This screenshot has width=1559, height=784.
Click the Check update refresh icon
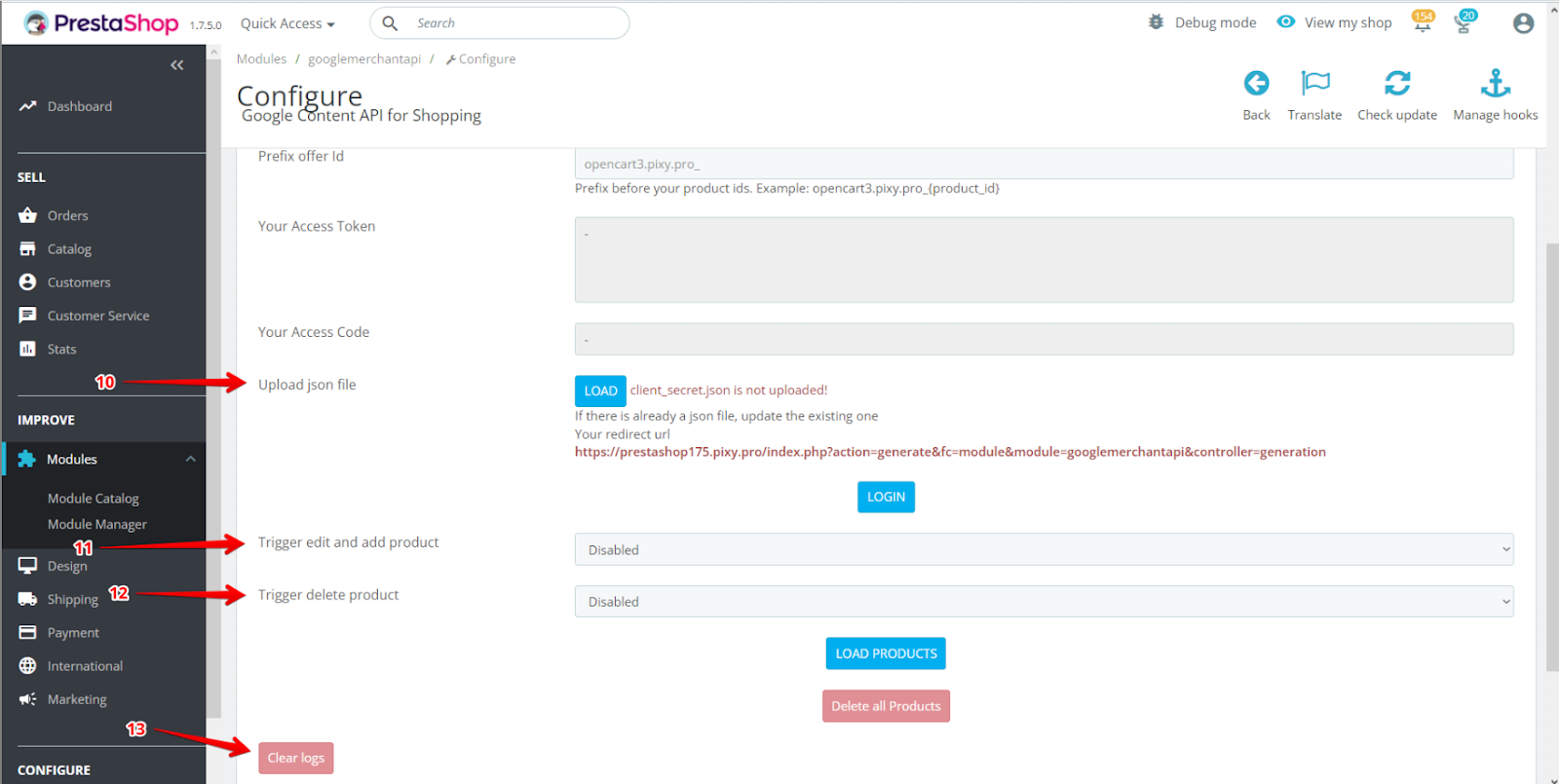1397,83
